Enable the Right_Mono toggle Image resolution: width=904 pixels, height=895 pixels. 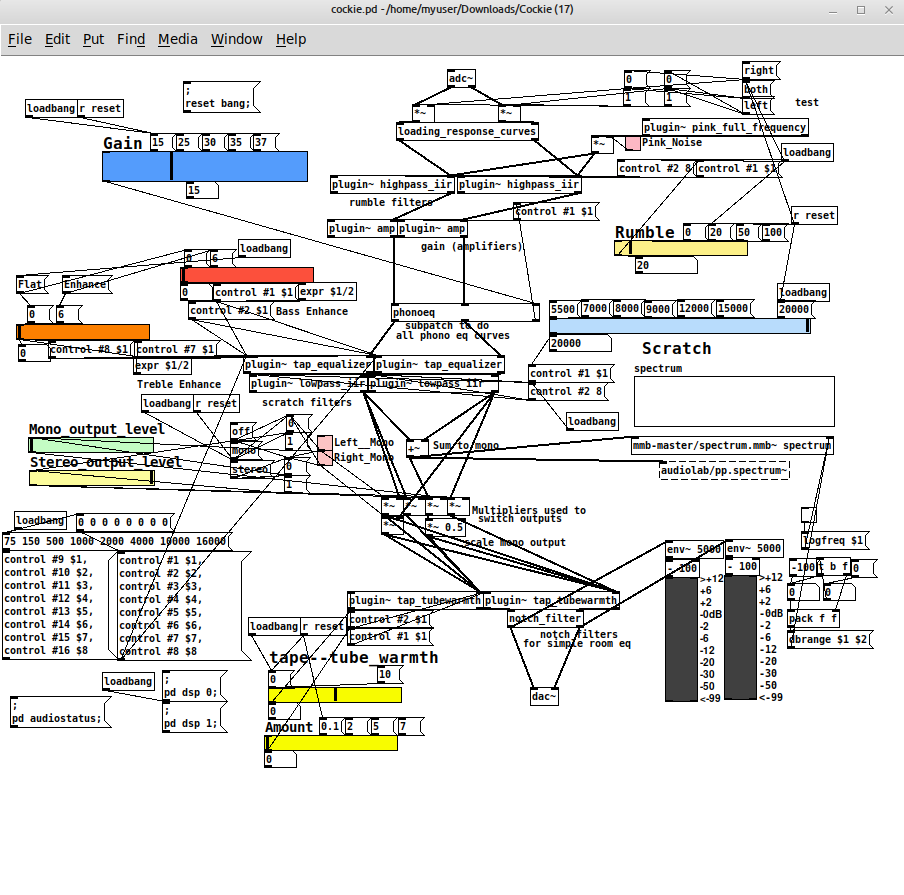pyautogui.click(x=325, y=458)
